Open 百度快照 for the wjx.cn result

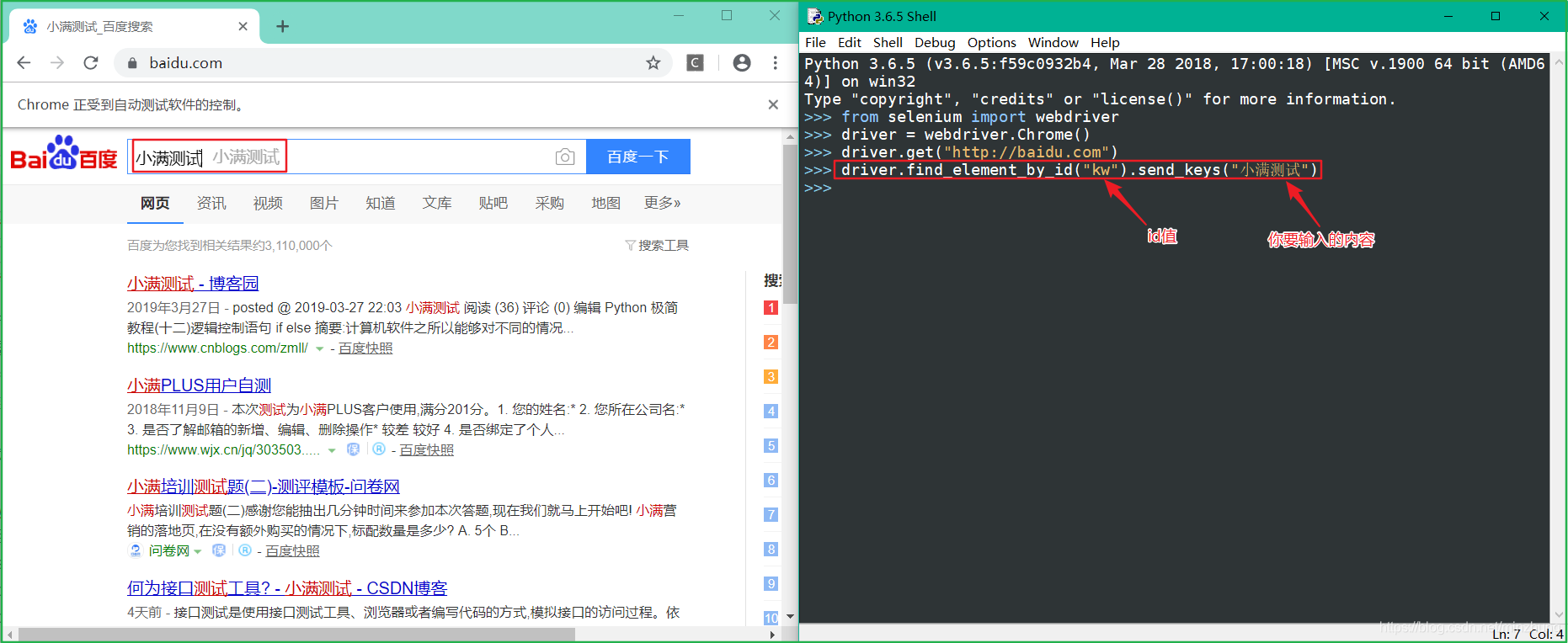(427, 450)
